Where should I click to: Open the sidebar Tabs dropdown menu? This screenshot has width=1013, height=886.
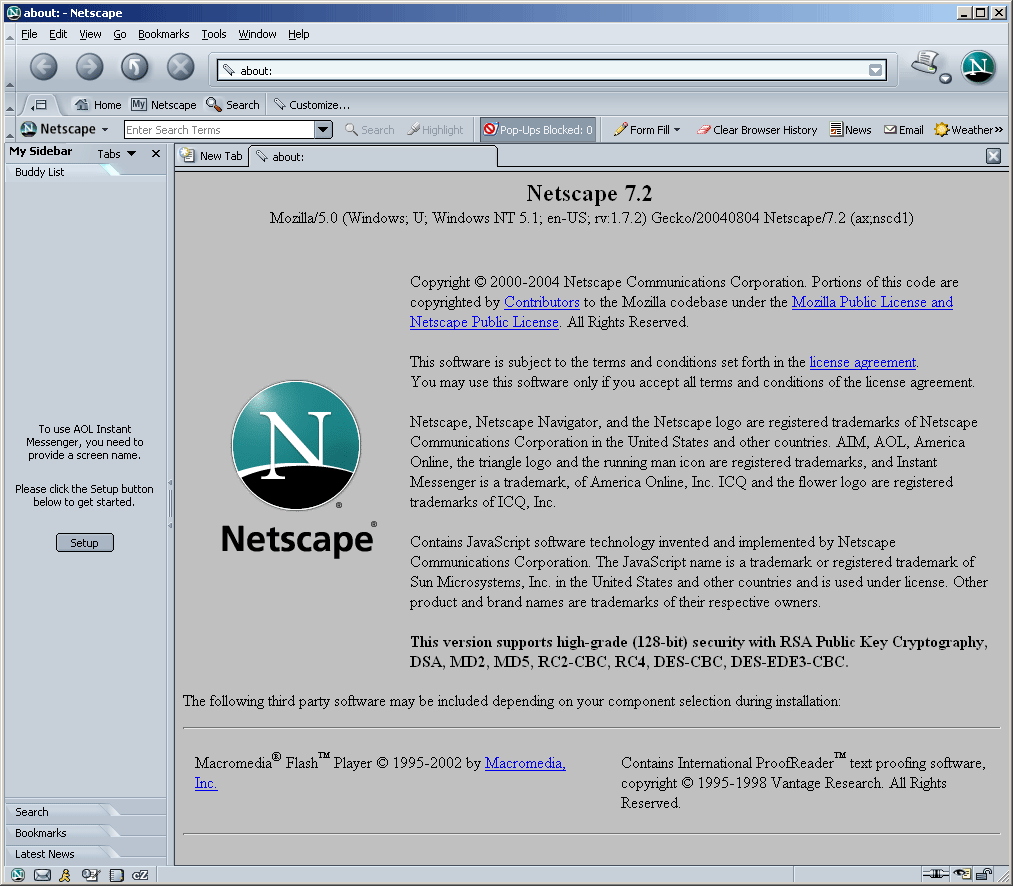pyautogui.click(x=116, y=154)
